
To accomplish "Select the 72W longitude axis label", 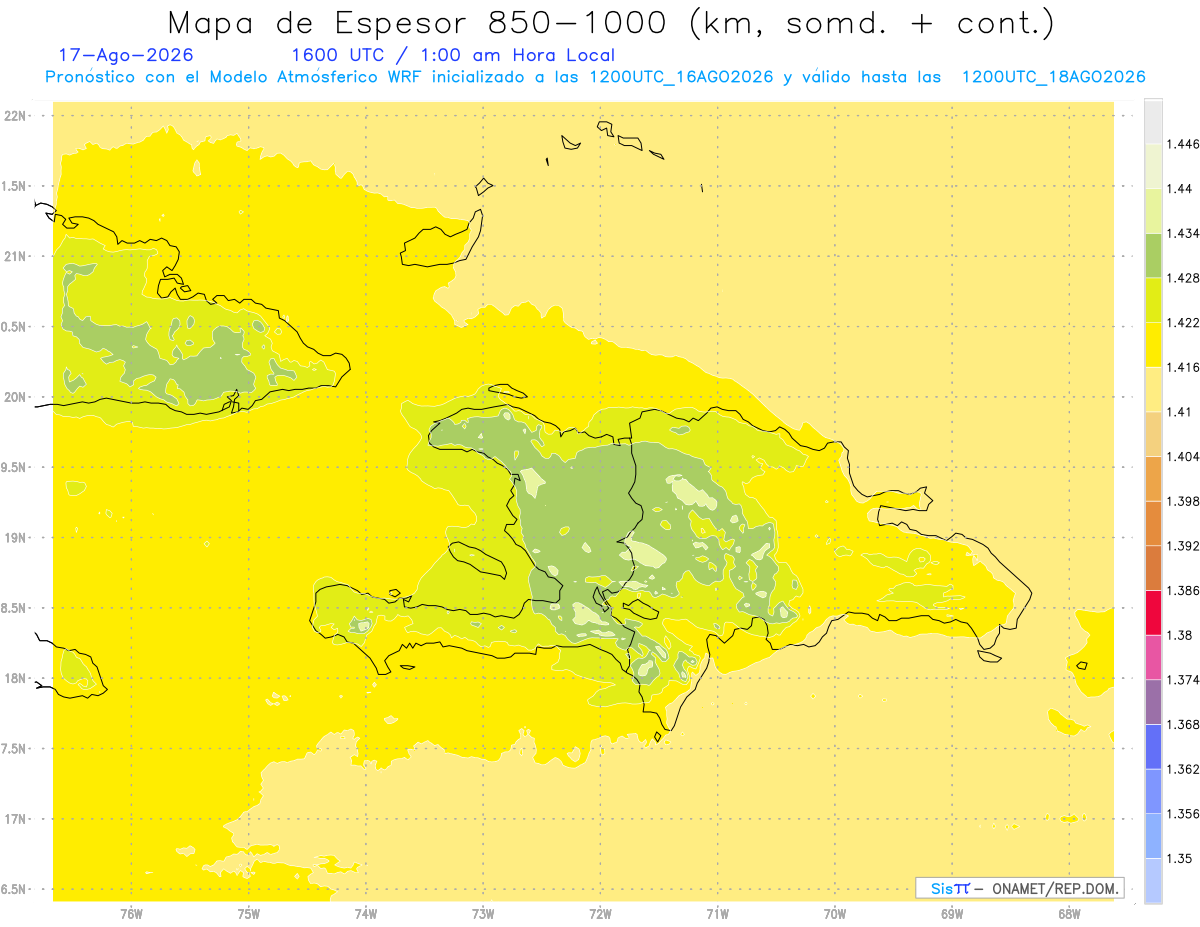I will click(x=600, y=914).
